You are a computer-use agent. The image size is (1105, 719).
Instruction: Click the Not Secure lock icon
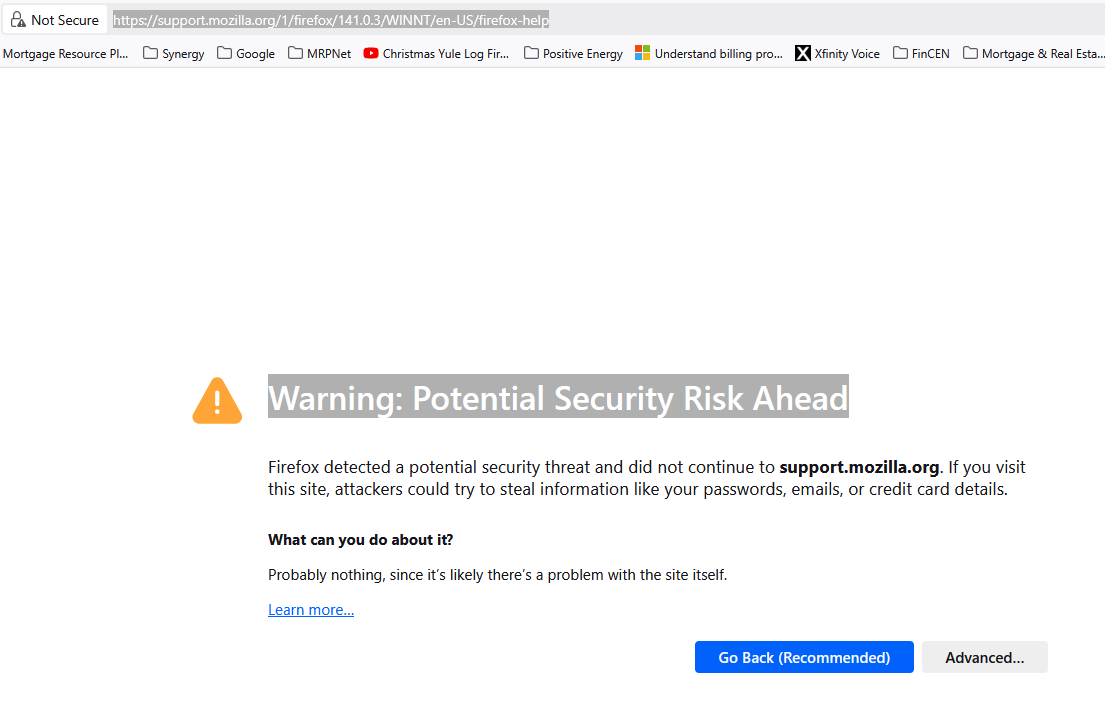18,20
